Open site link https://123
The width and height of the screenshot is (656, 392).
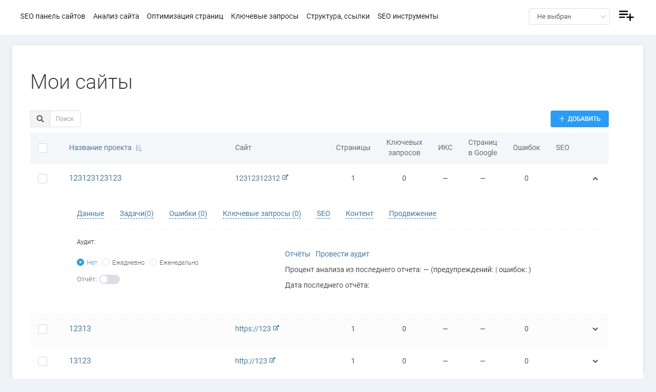[253, 328]
